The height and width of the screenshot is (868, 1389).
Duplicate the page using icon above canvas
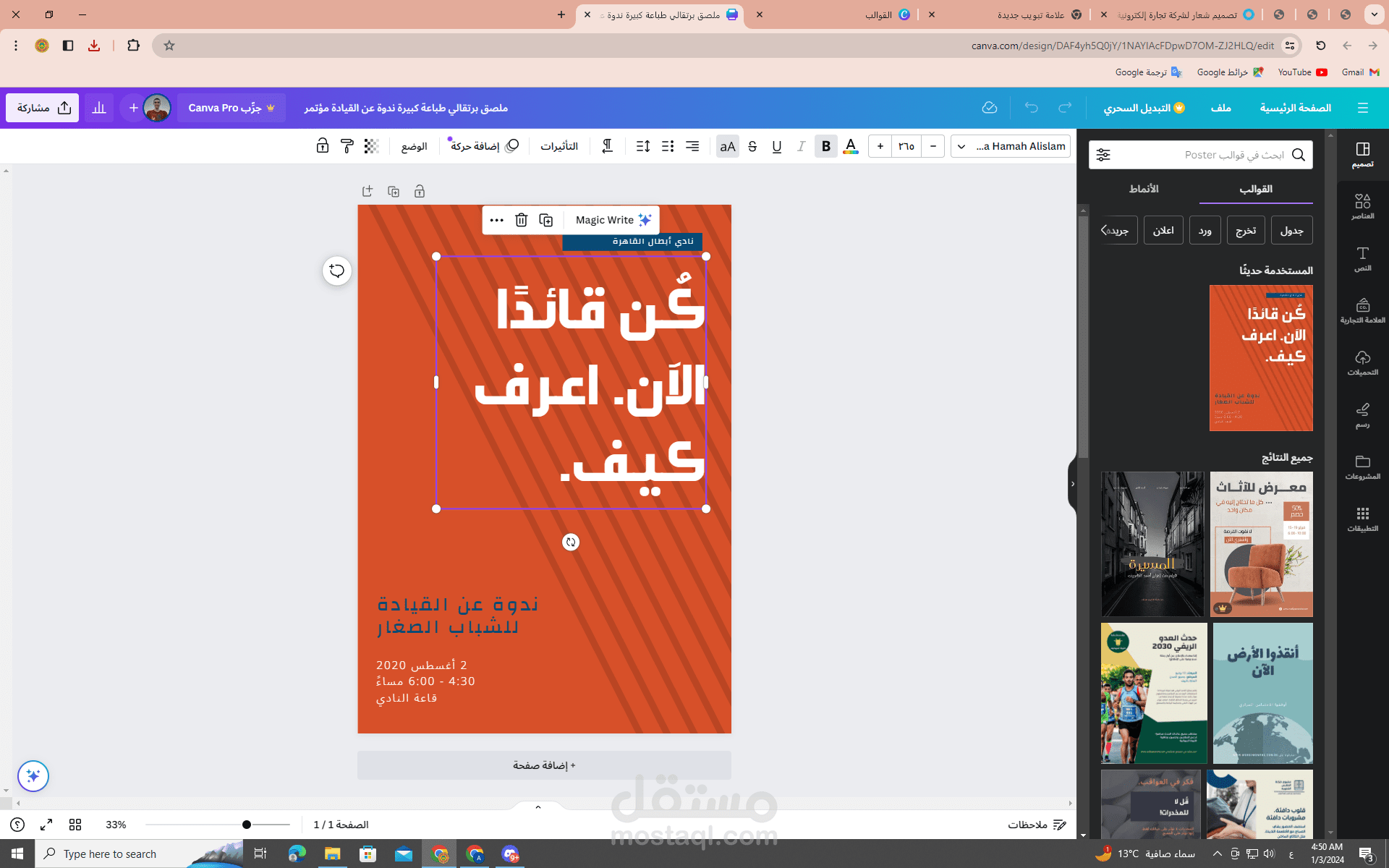tap(394, 191)
